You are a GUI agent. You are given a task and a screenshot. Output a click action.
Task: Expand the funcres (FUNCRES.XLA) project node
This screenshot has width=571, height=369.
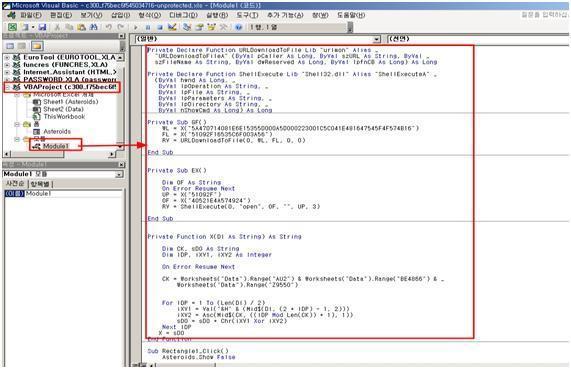click(x=7, y=65)
